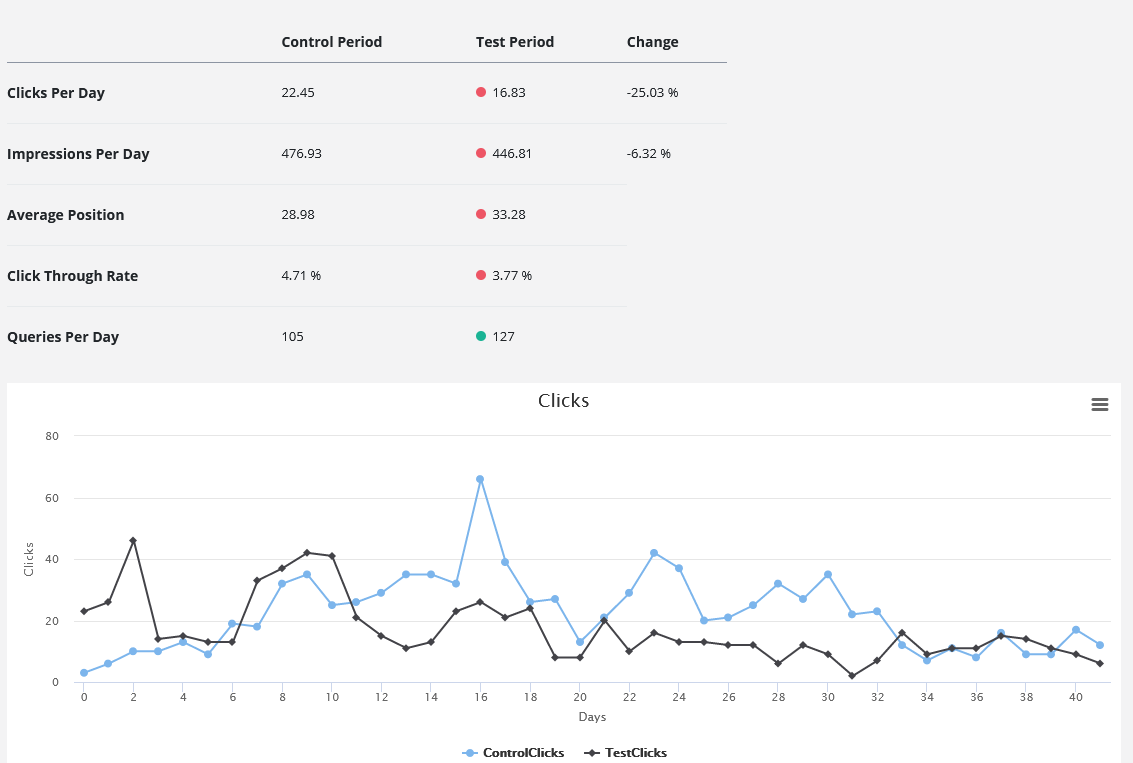Click the control value 105
The image size is (1133, 763).
point(293,337)
